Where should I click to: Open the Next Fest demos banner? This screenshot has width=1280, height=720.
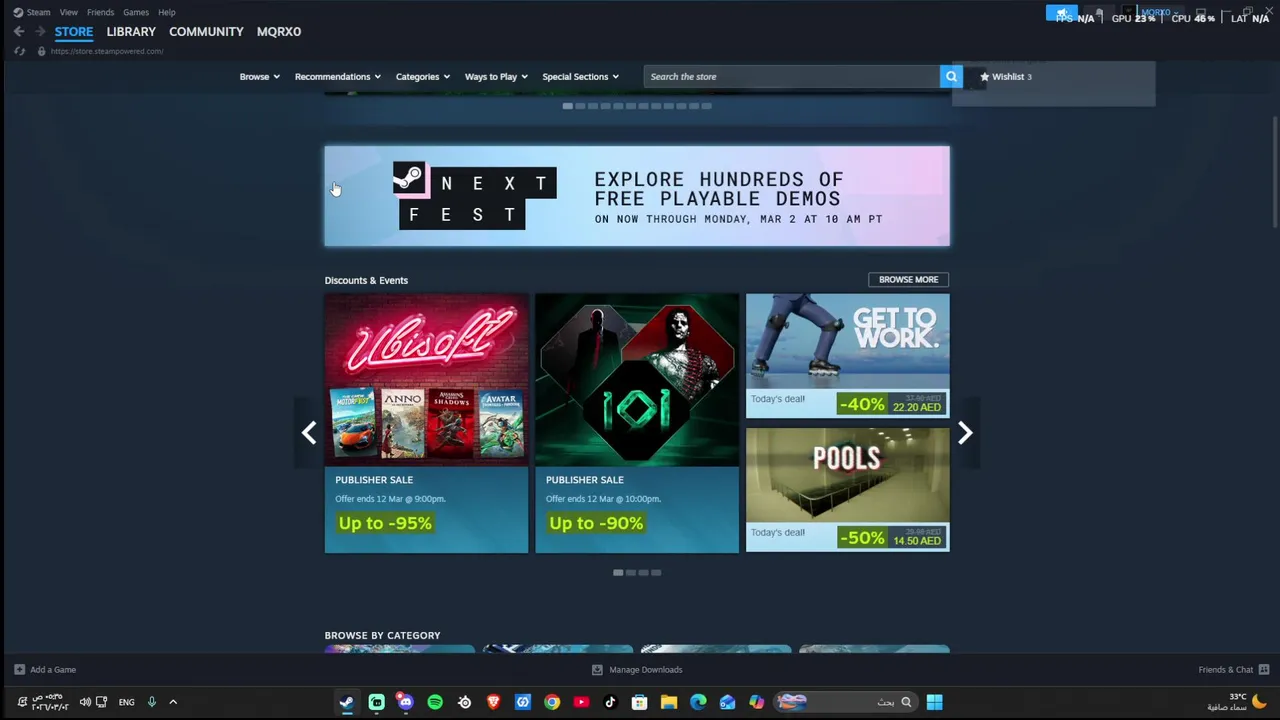pos(637,196)
